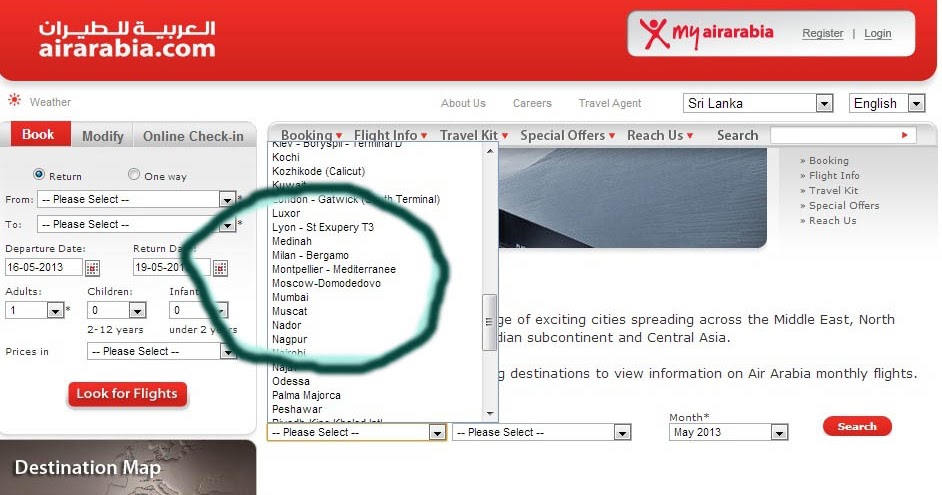The height and width of the screenshot is (495, 942).
Task: Click the destination list scroll up arrow
Action: pyautogui.click(x=490, y=151)
